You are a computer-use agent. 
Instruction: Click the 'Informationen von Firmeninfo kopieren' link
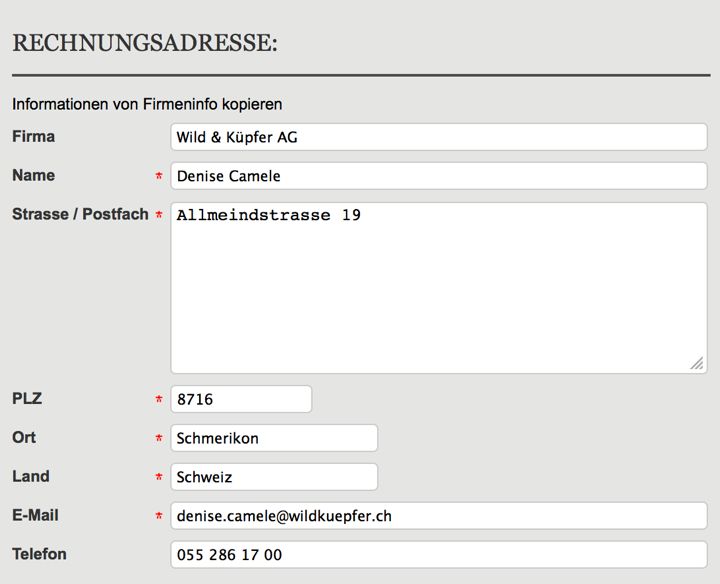click(x=147, y=103)
